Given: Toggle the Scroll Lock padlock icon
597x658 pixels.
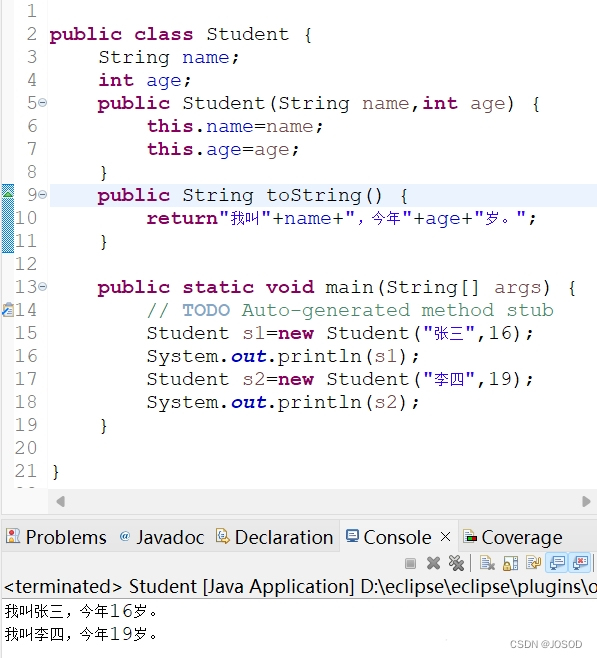Looking at the screenshot, I should click(510, 563).
